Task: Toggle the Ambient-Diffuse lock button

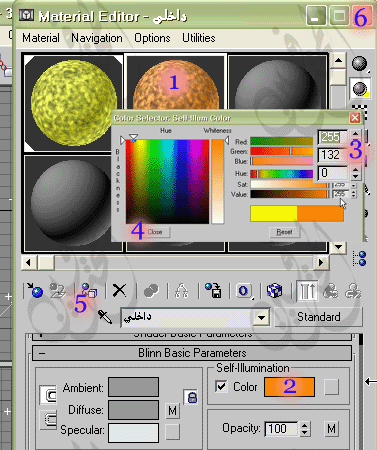Action: tap(191, 397)
